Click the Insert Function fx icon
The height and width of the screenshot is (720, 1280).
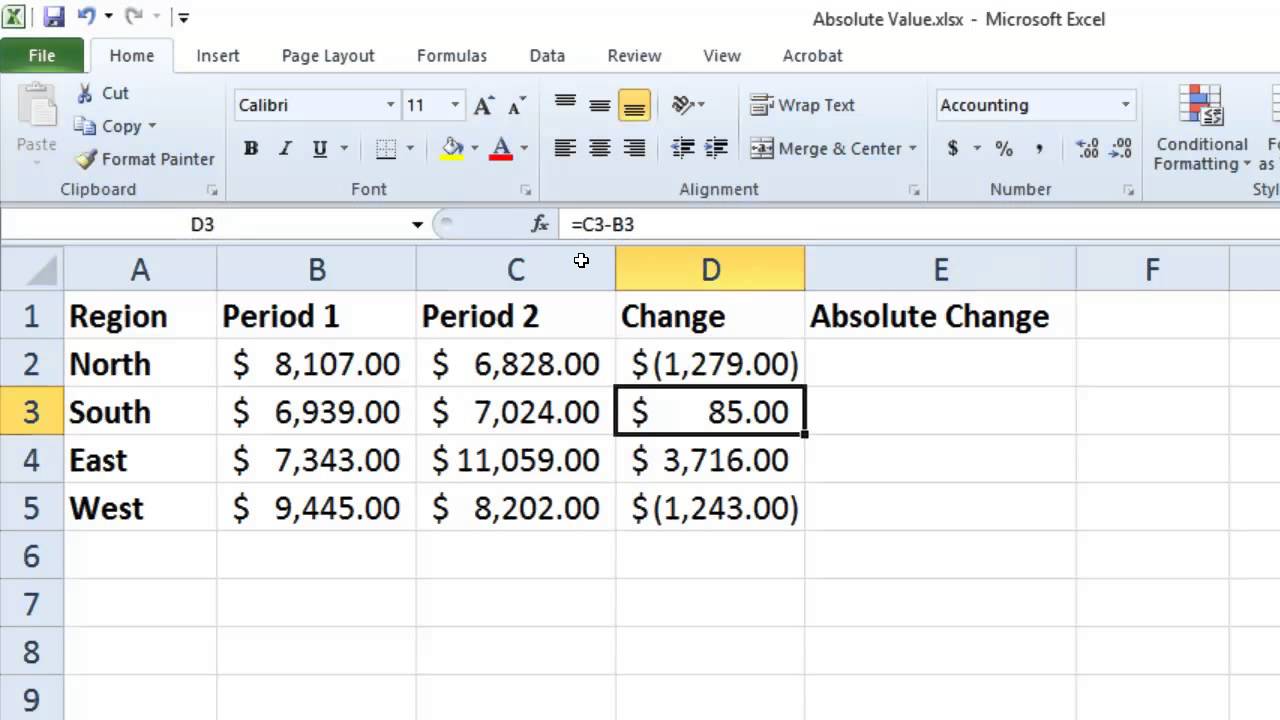pyautogui.click(x=540, y=224)
